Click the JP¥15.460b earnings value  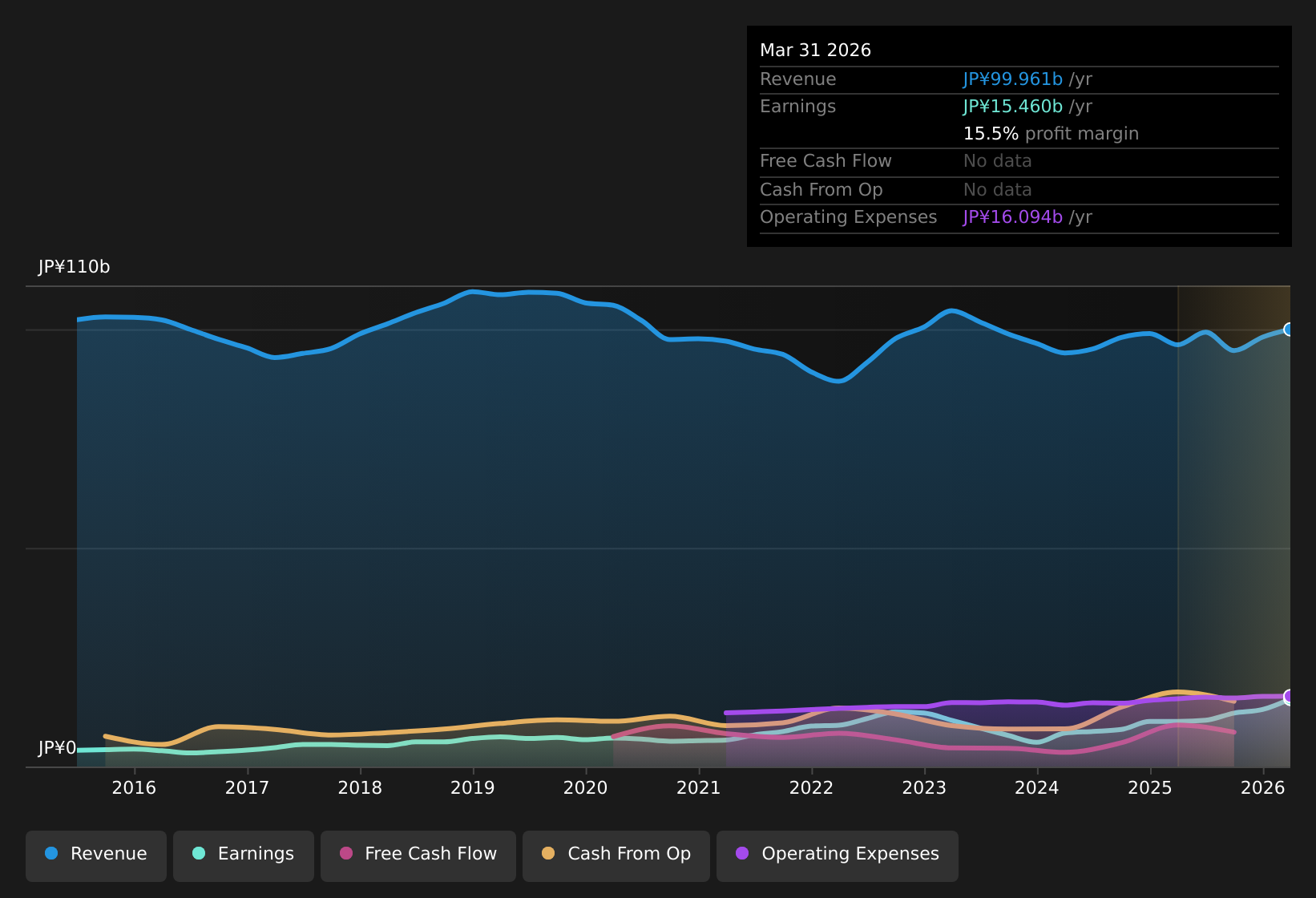(x=1012, y=106)
